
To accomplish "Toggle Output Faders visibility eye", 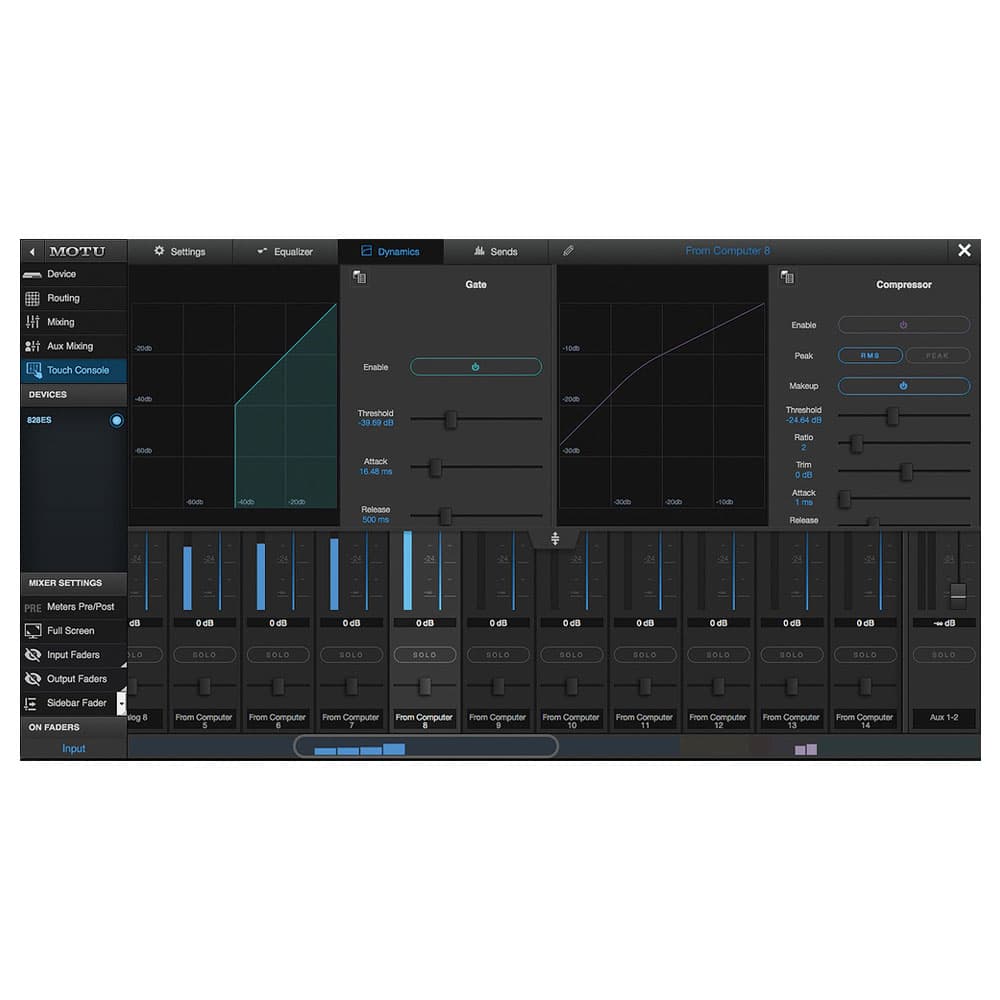I will [x=33, y=679].
